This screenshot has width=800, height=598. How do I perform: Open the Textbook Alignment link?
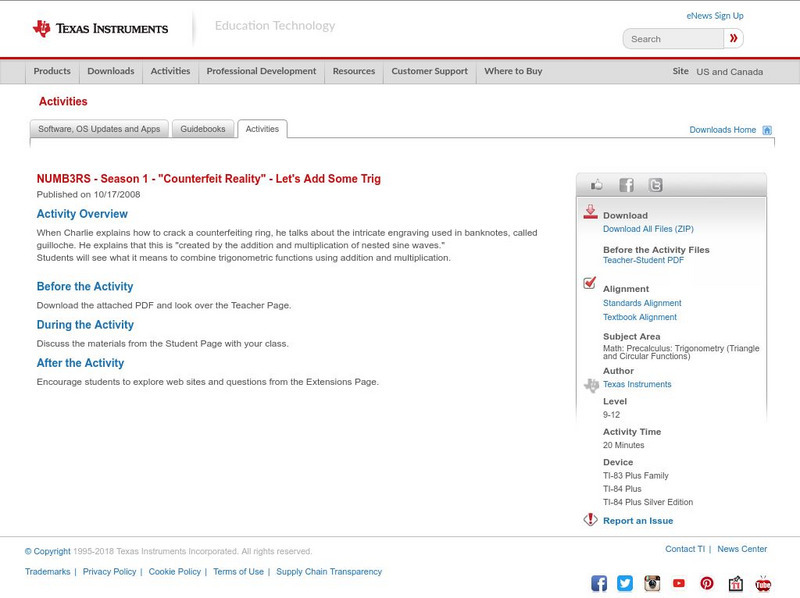pyautogui.click(x=640, y=317)
